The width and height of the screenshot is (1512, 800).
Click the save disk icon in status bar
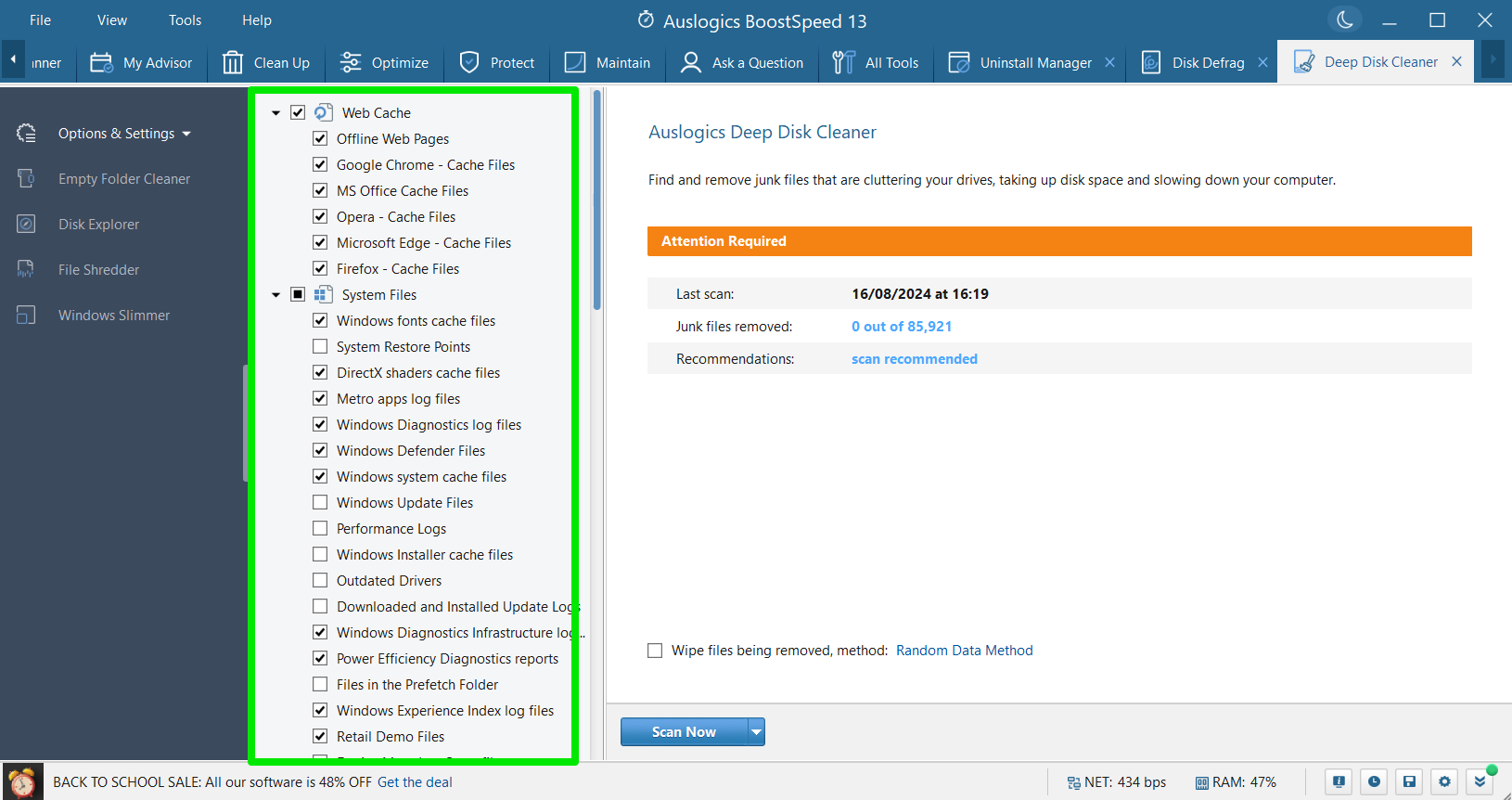(1409, 782)
